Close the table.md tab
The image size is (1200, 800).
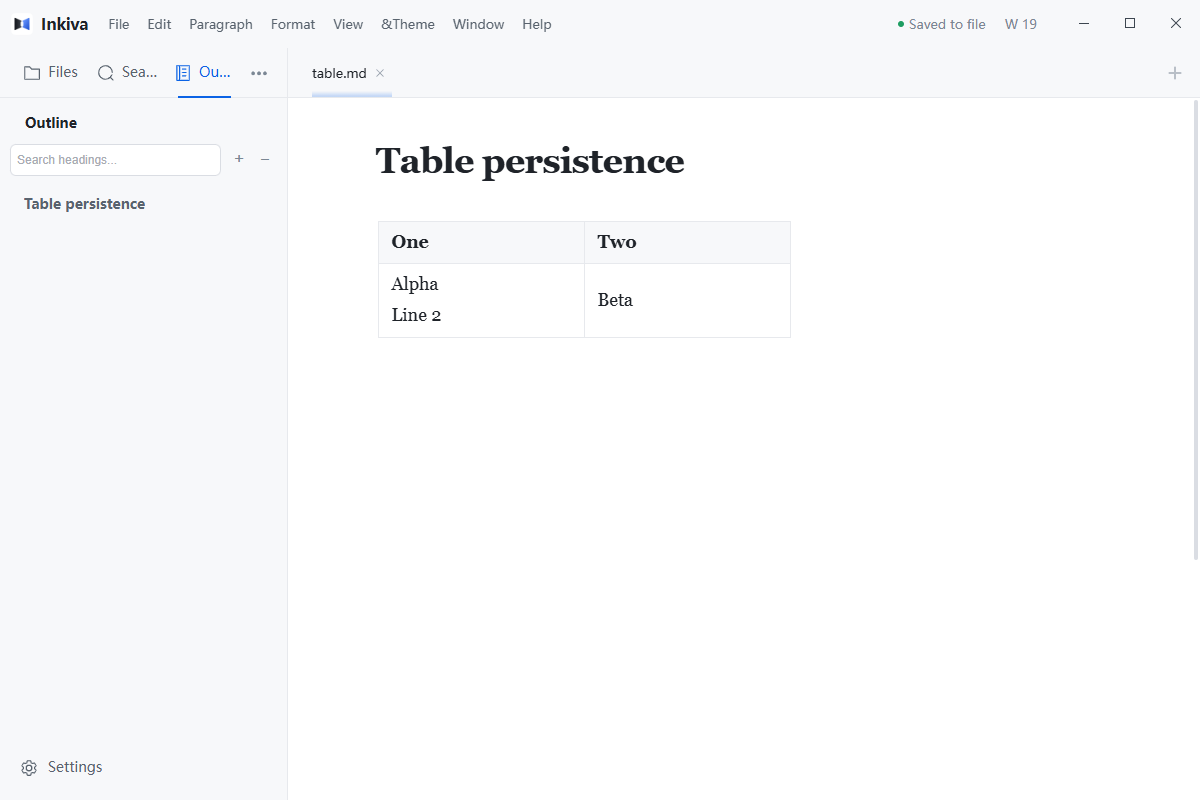point(380,73)
